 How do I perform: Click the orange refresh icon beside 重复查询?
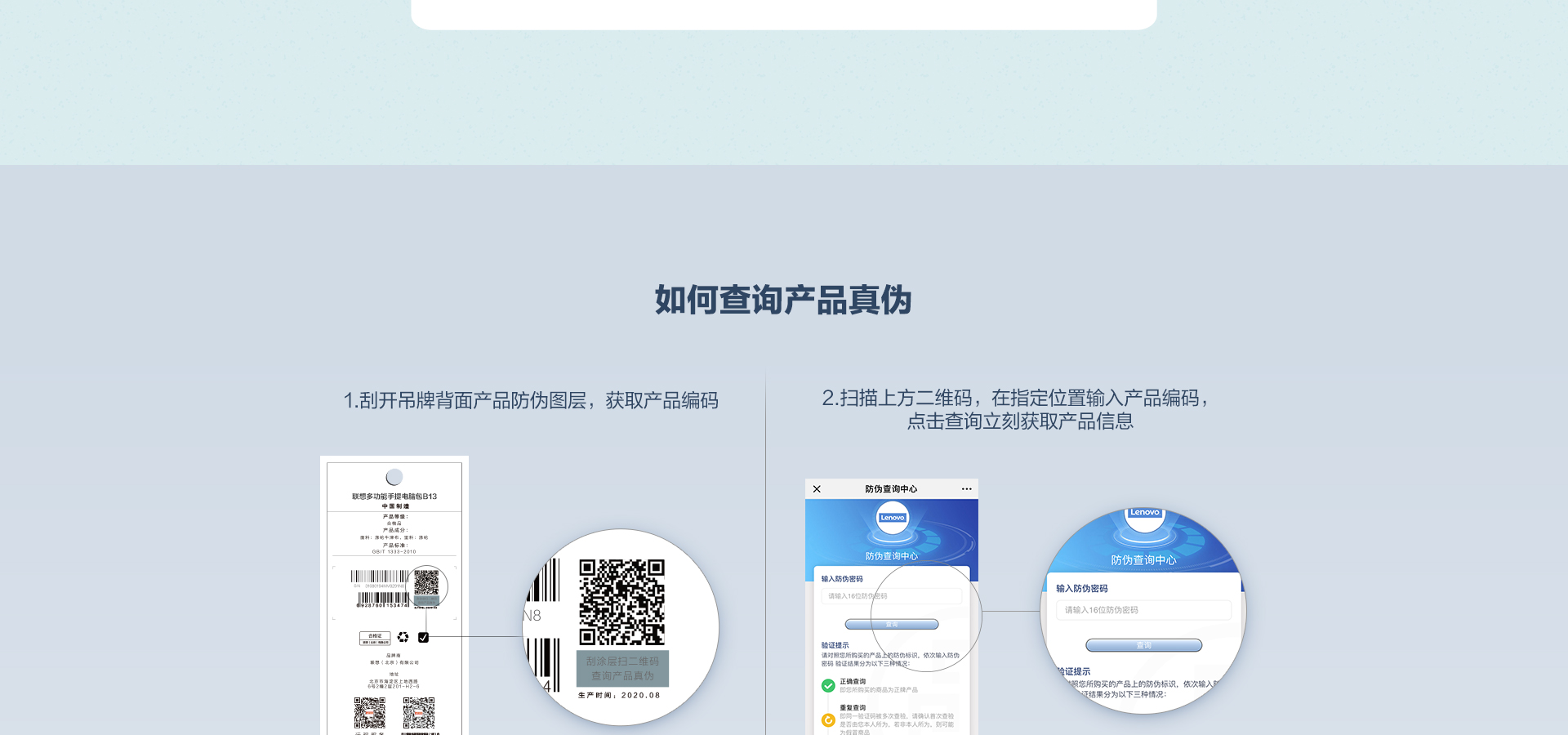(x=828, y=720)
